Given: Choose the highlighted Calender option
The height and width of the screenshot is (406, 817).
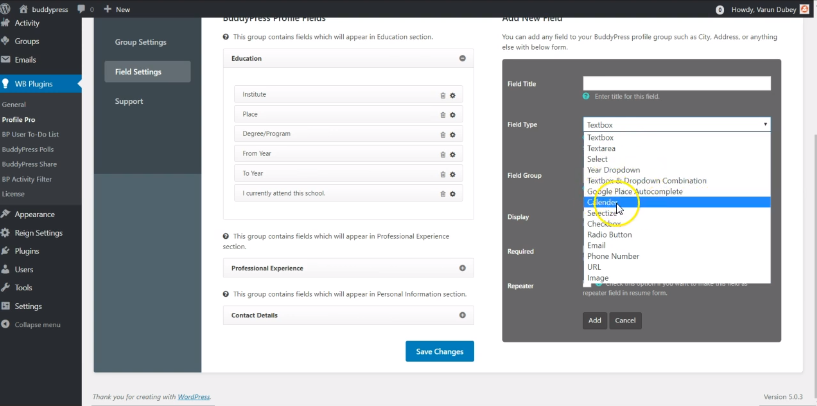Looking at the screenshot, I should pos(677,202).
